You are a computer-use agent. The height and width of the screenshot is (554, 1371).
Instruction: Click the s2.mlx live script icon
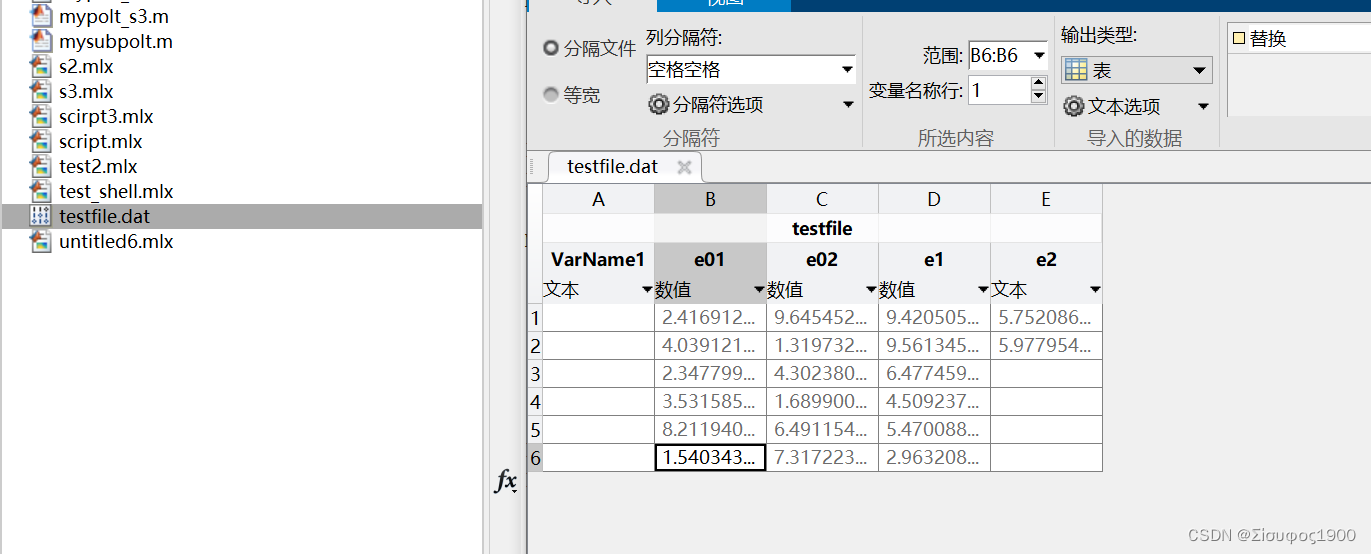click(41, 66)
